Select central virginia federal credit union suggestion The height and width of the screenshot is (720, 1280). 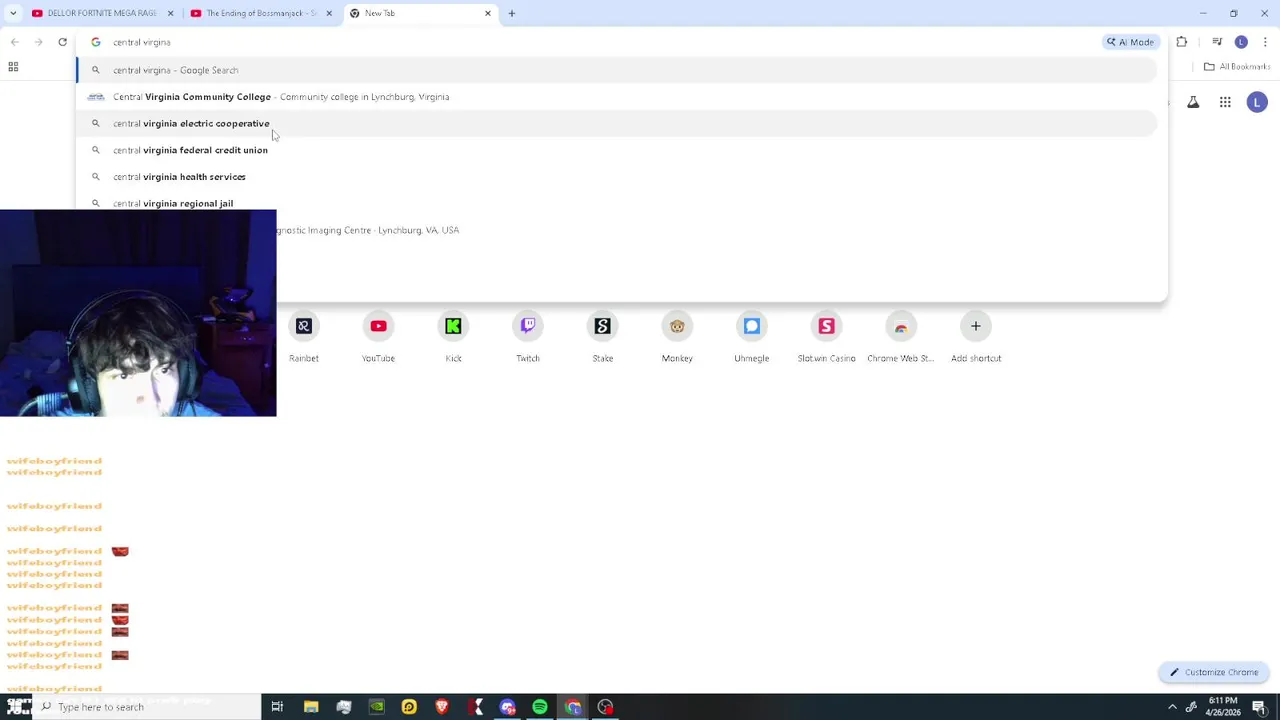(x=617, y=150)
